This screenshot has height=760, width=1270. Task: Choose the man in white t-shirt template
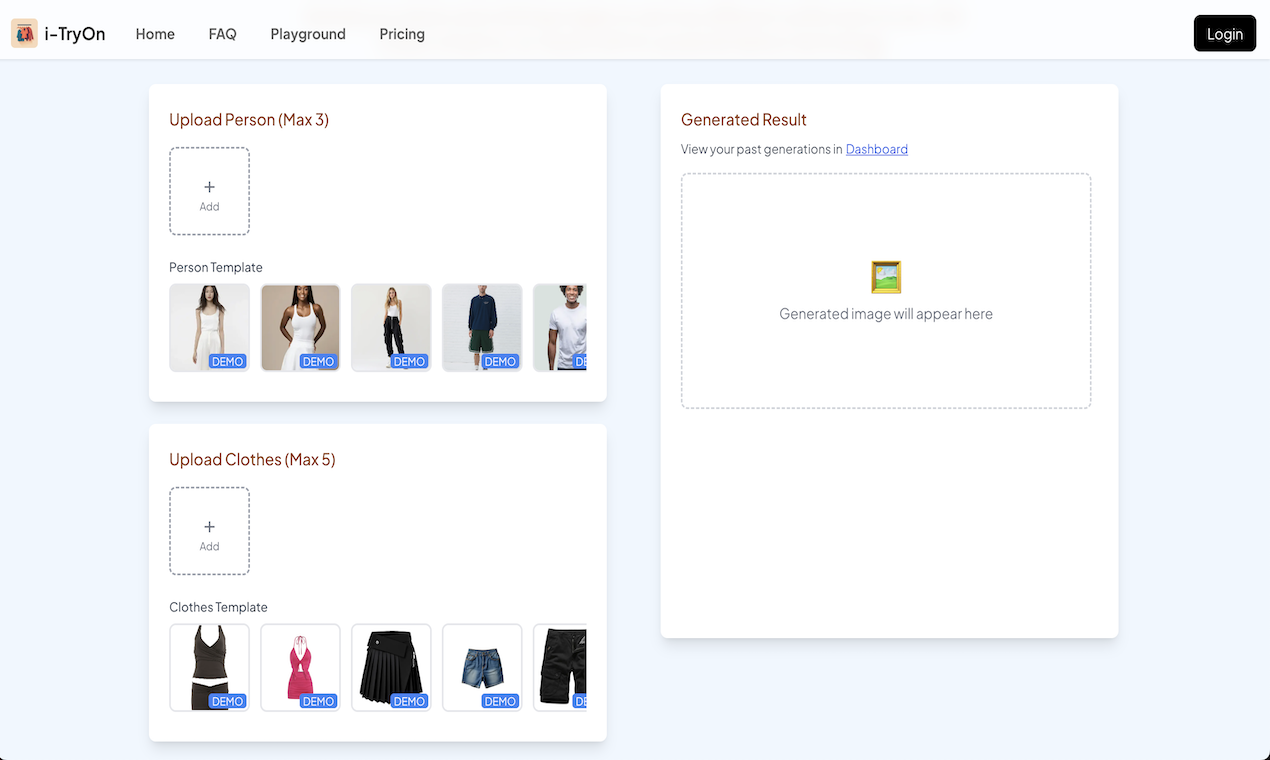coord(561,327)
